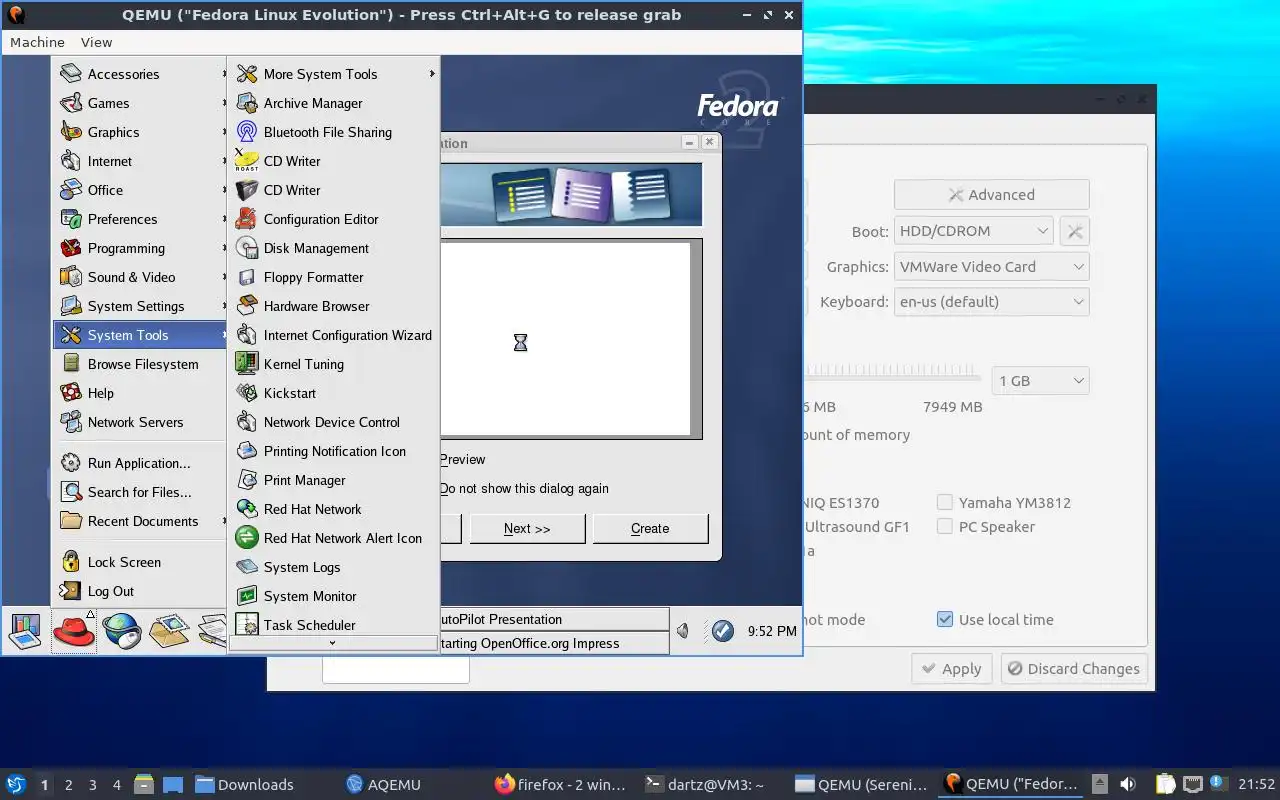1280x800 pixels.
Task: Select Log Out from main menu
Action: tap(140, 591)
